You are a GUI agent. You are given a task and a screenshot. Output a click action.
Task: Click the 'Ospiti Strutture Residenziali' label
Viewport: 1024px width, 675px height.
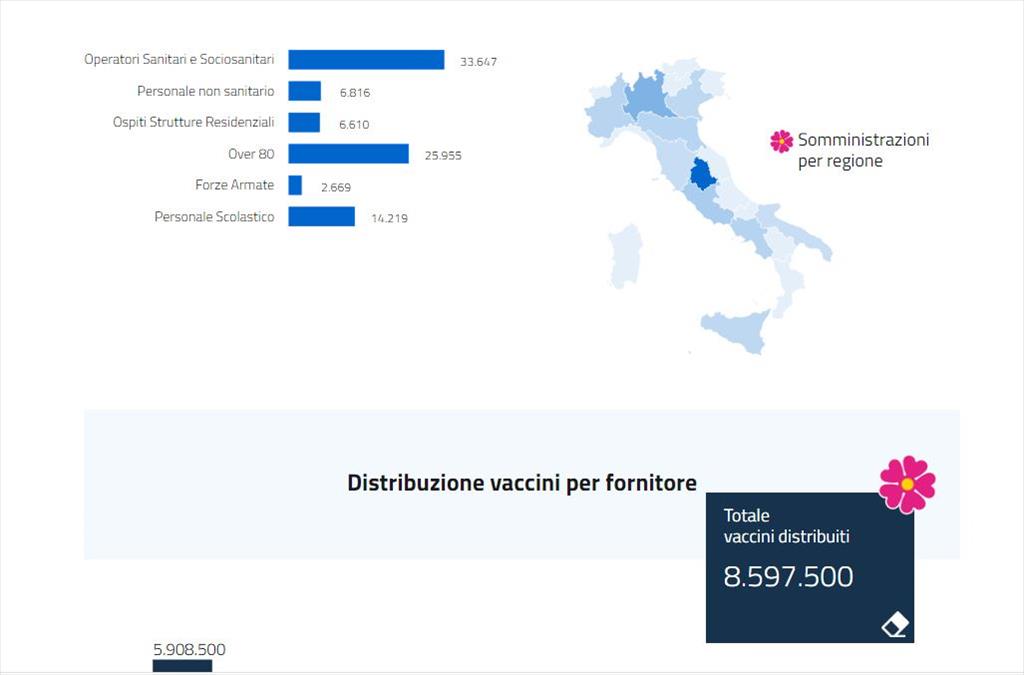click(193, 122)
